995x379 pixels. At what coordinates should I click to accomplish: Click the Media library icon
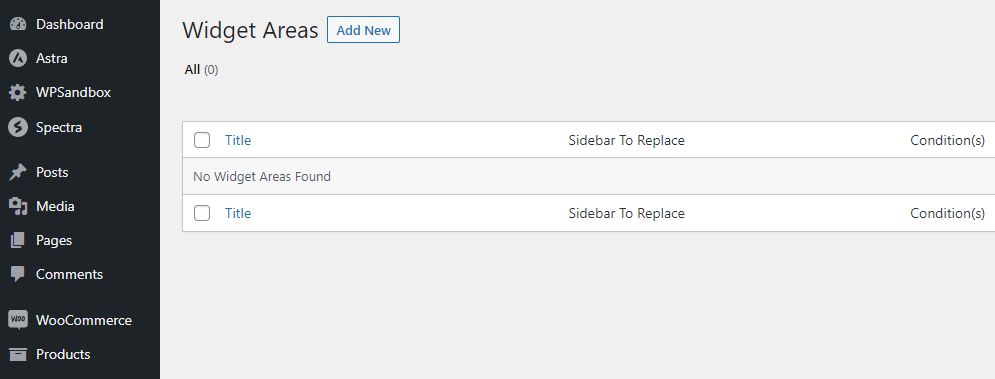pyautogui.click(x=18, y=206)
